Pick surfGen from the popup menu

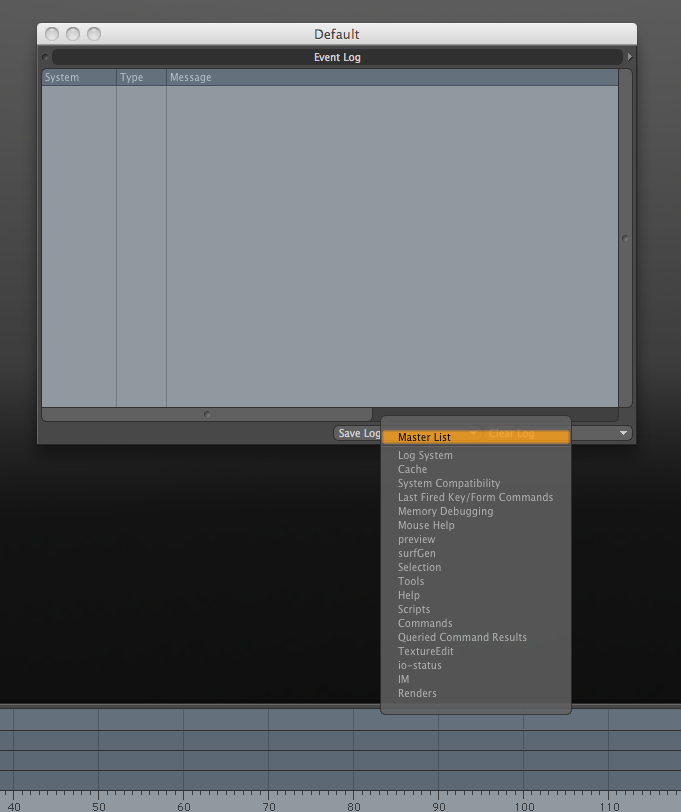point(476,553)
